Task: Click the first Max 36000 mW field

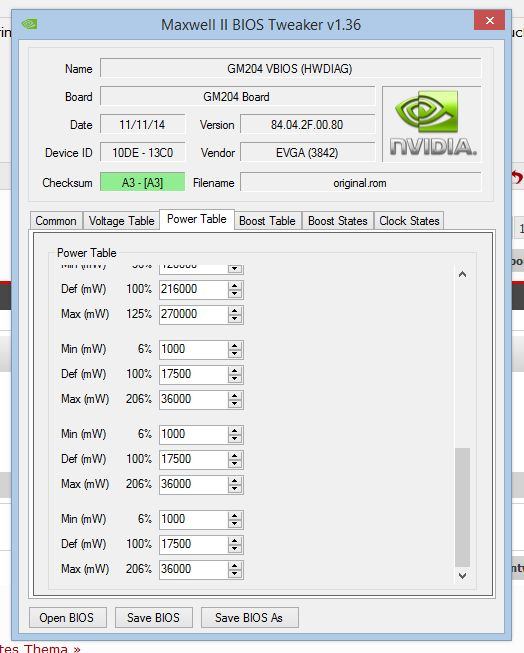Action: pos(193,399)
